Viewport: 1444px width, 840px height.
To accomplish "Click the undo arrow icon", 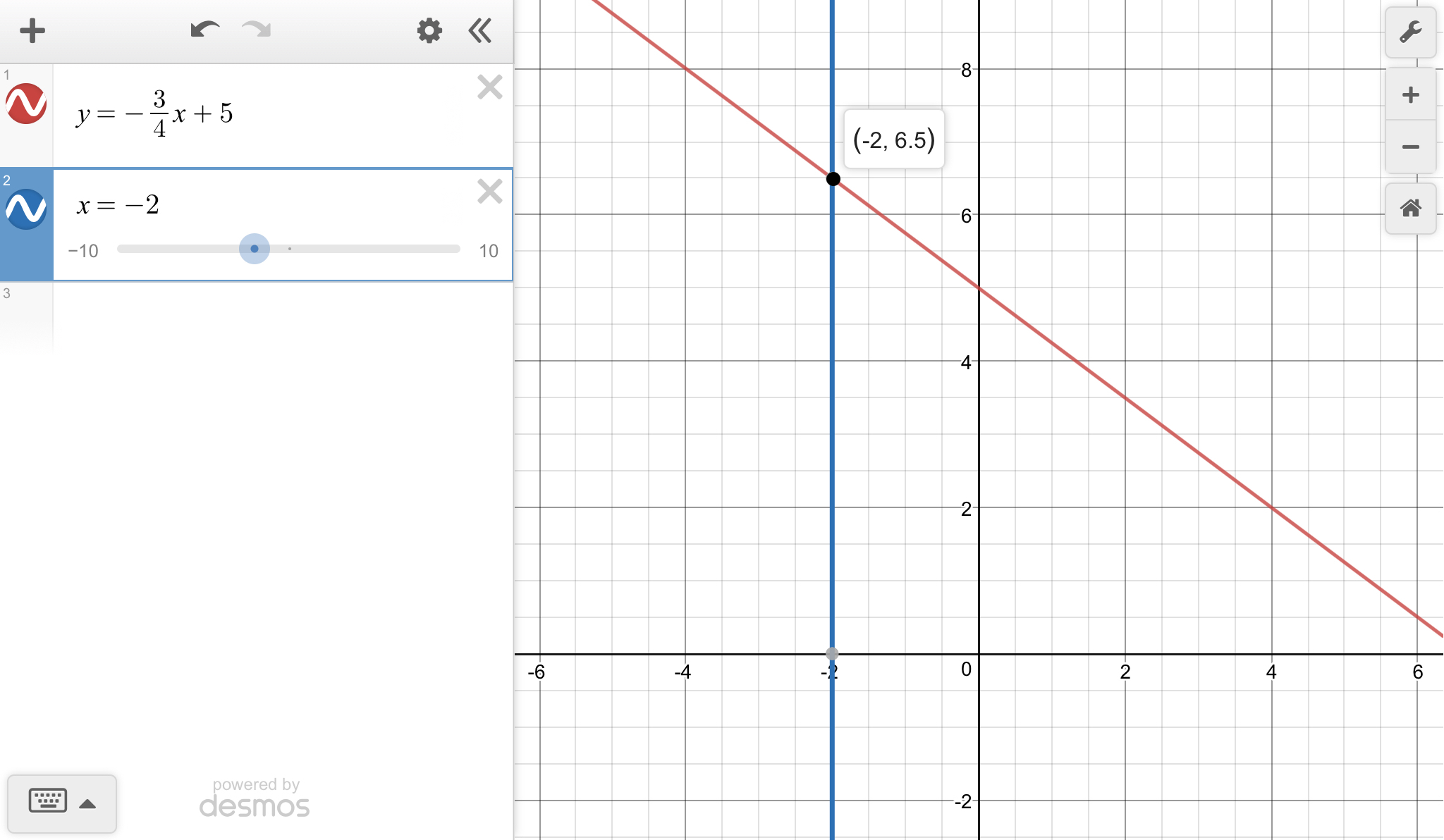I will point(204,30).
